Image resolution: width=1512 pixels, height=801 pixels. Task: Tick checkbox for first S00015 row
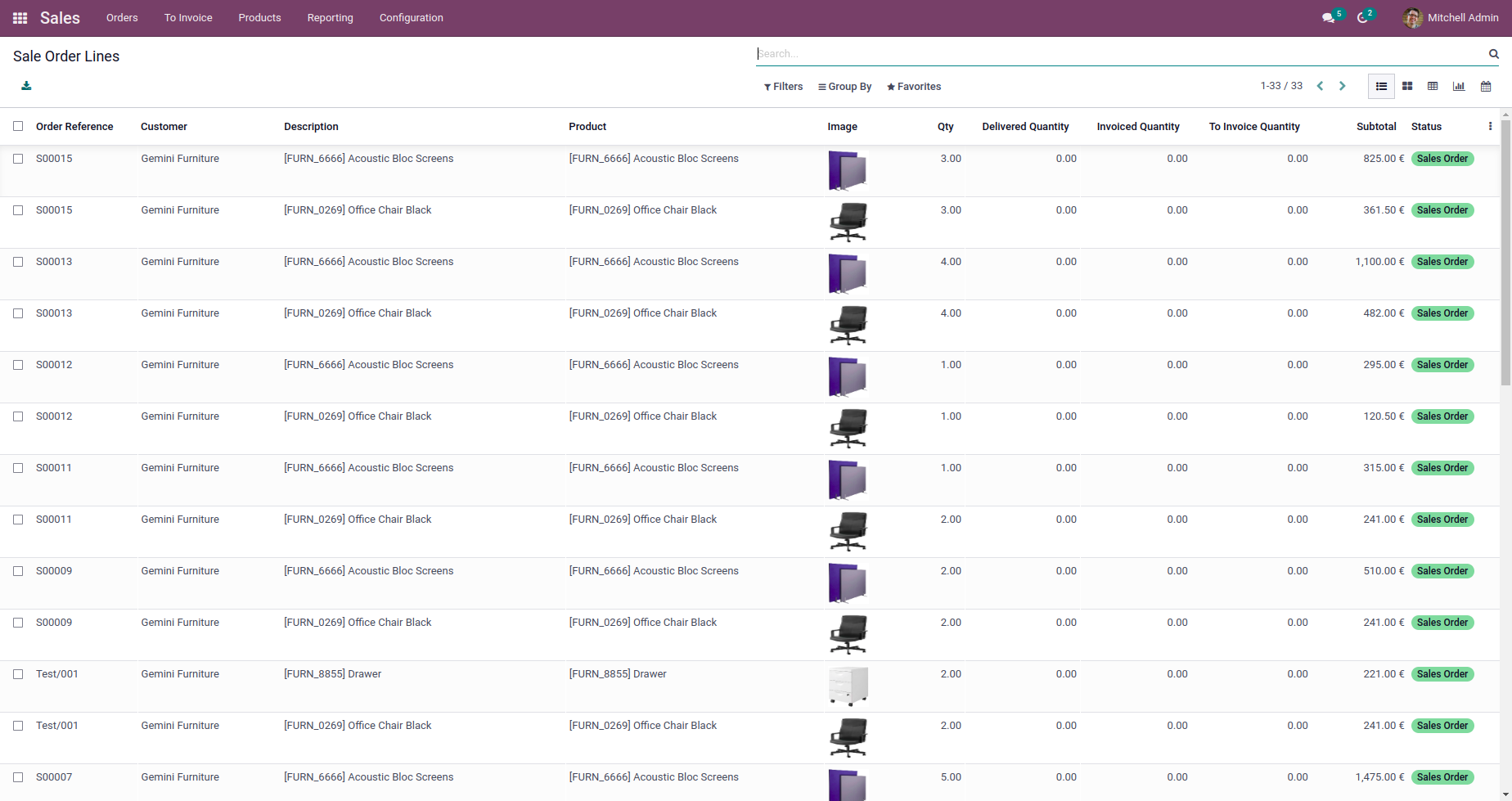(x=18, y=159)
